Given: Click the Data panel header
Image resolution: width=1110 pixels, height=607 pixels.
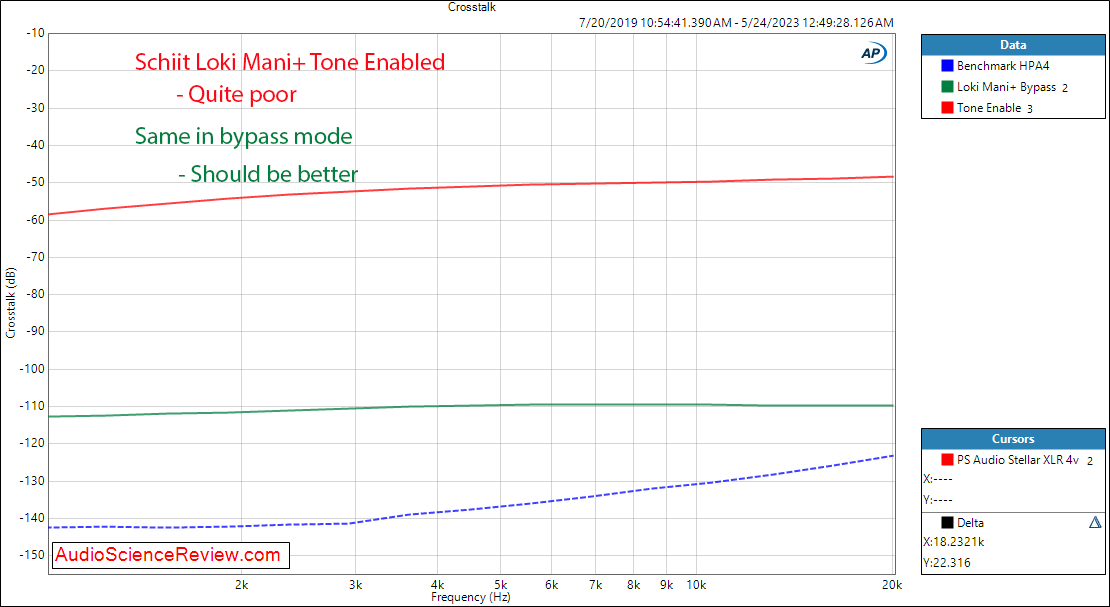Looking at the screenshot, I should (1013, 45).
